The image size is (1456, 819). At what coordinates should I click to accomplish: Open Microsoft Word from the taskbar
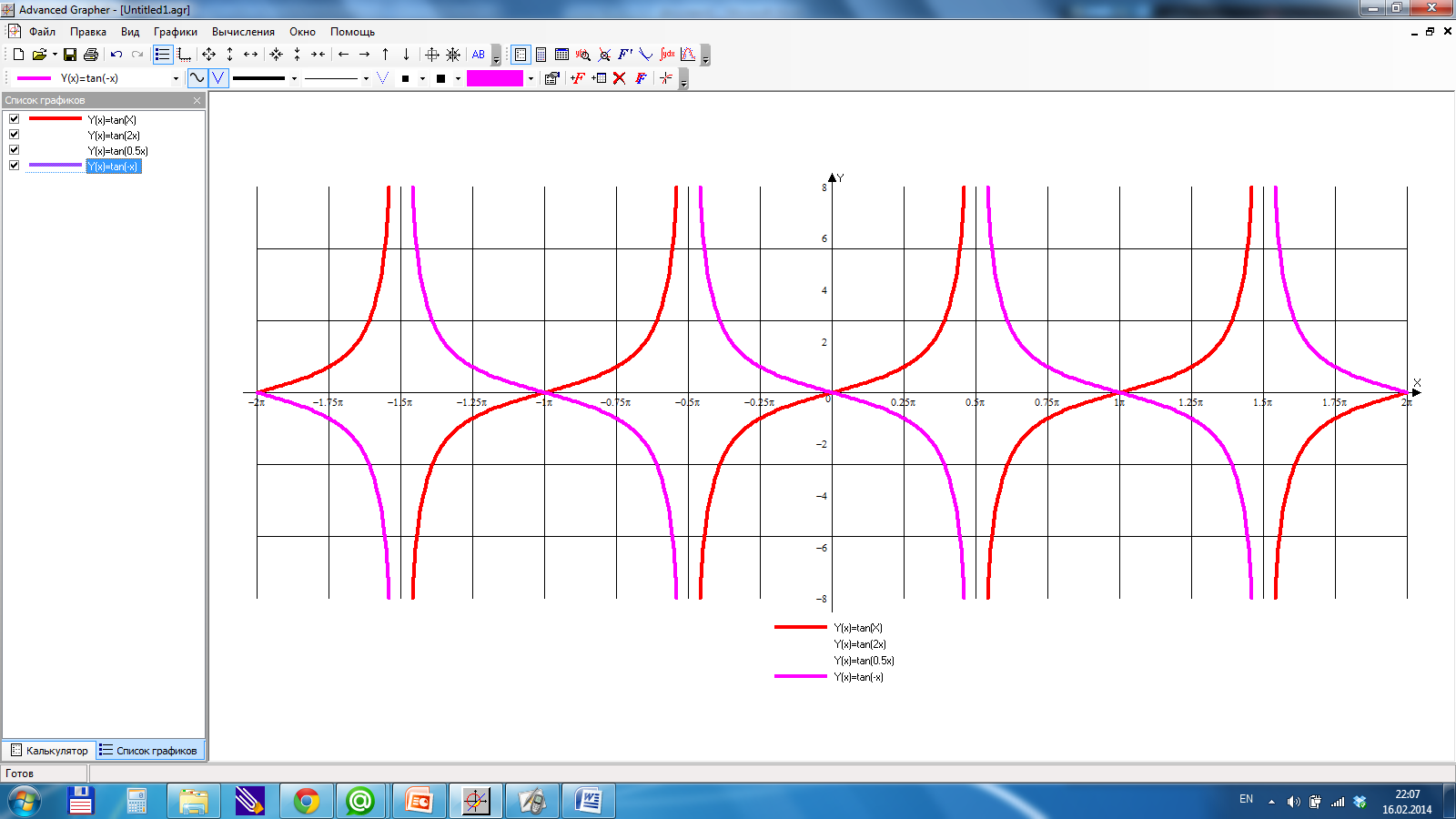589,802
